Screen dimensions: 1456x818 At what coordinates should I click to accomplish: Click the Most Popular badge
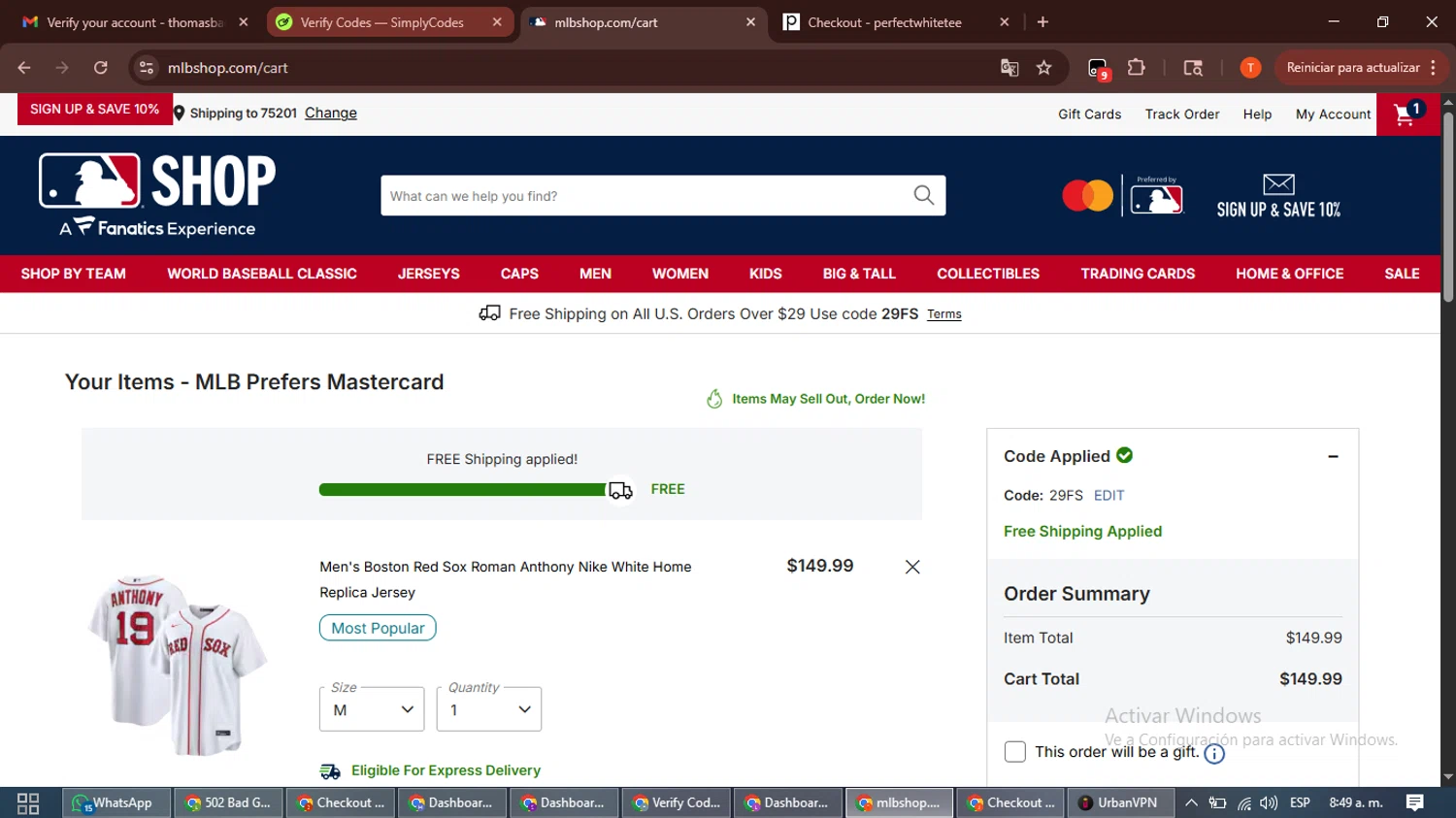tap(378, 628)
